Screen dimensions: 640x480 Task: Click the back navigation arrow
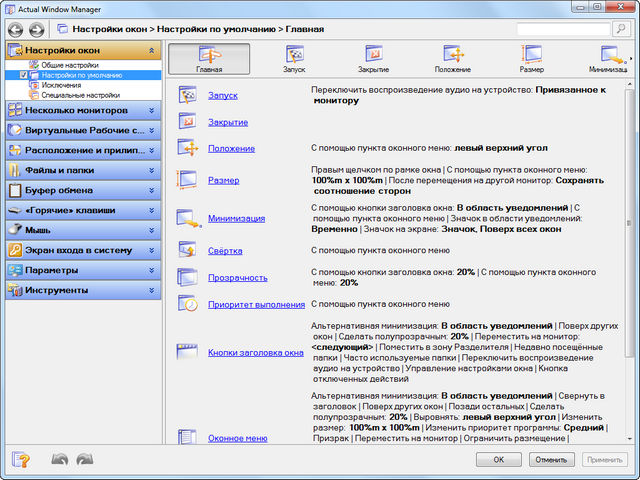pyautogui.click(x=17, y=30)
